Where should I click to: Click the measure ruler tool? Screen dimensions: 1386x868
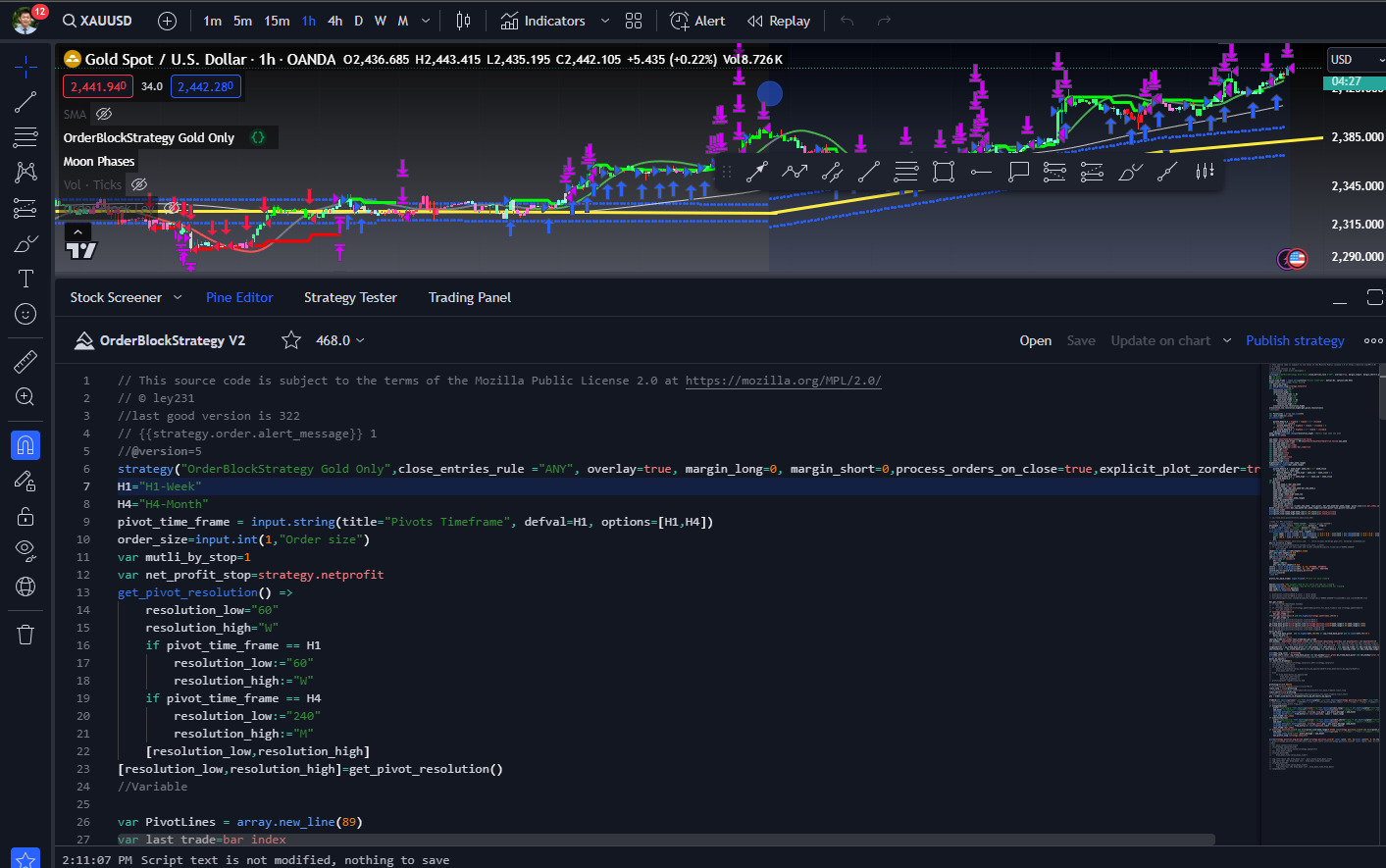(x=26, y=362)
